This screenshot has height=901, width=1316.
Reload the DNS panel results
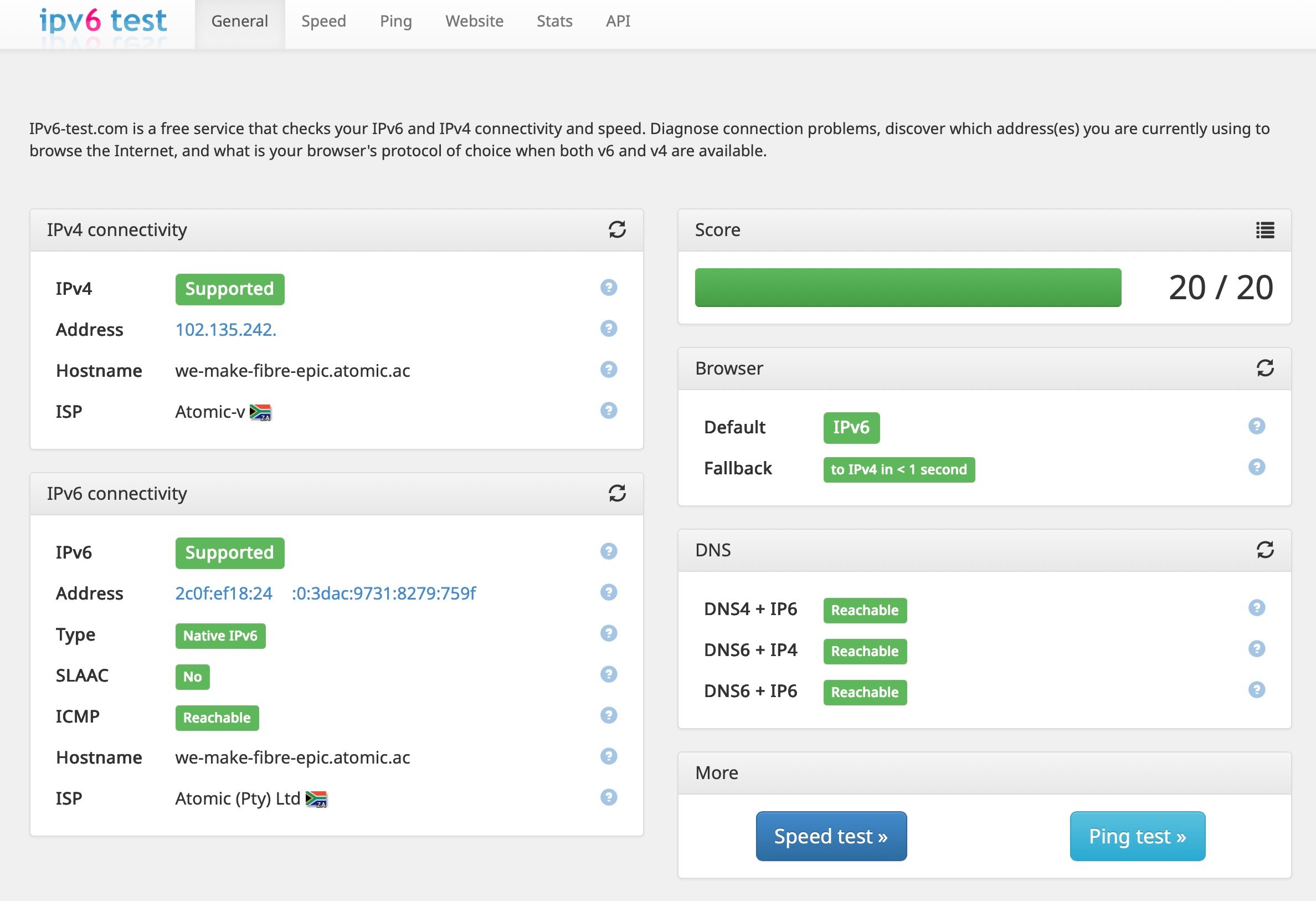pos(1264,550)
